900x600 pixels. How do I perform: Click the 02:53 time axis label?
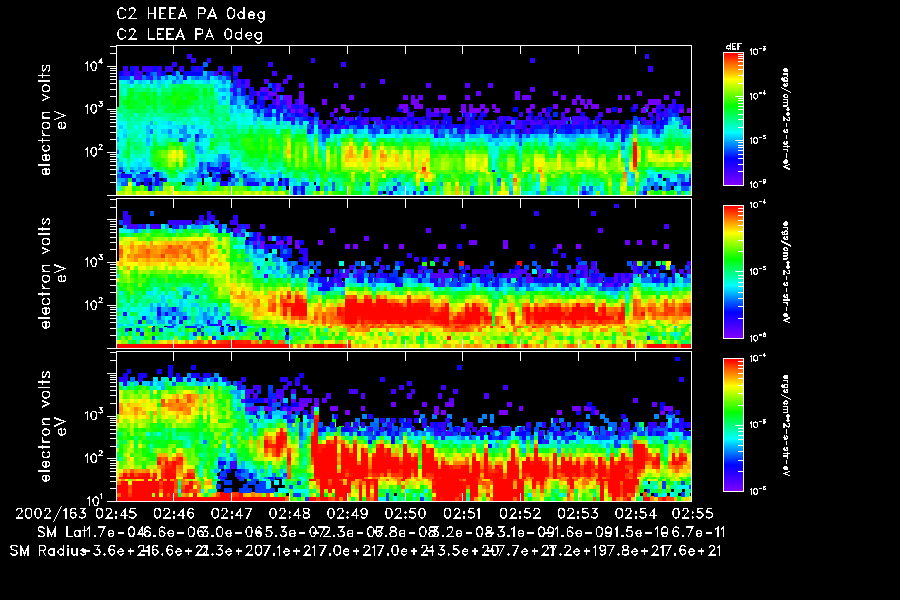[578, 513]
